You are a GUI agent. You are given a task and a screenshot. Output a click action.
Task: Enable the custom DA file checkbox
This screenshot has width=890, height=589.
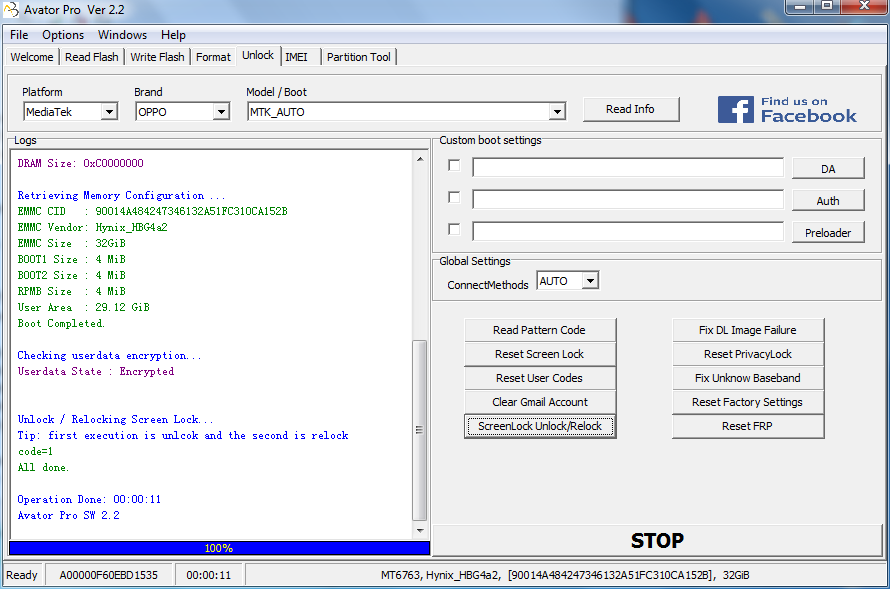coord(454,165)
